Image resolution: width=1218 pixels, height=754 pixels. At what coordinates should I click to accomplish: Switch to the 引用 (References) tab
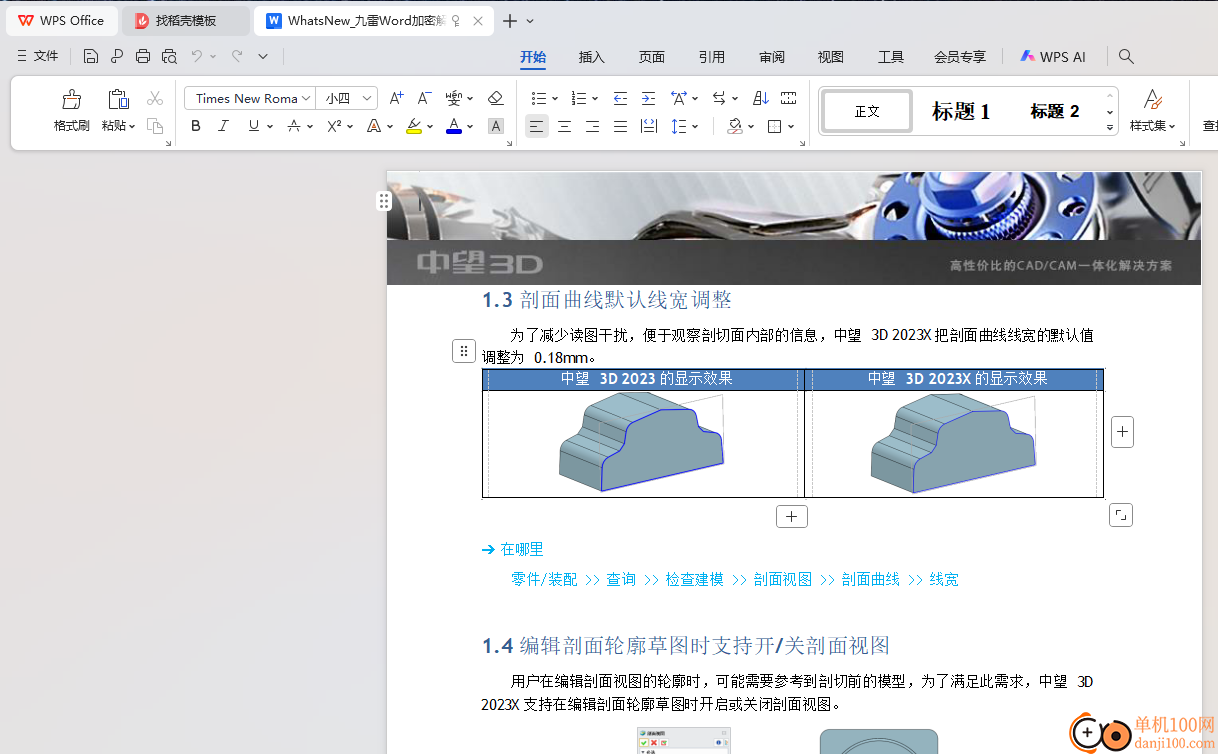tap(712, 57)
